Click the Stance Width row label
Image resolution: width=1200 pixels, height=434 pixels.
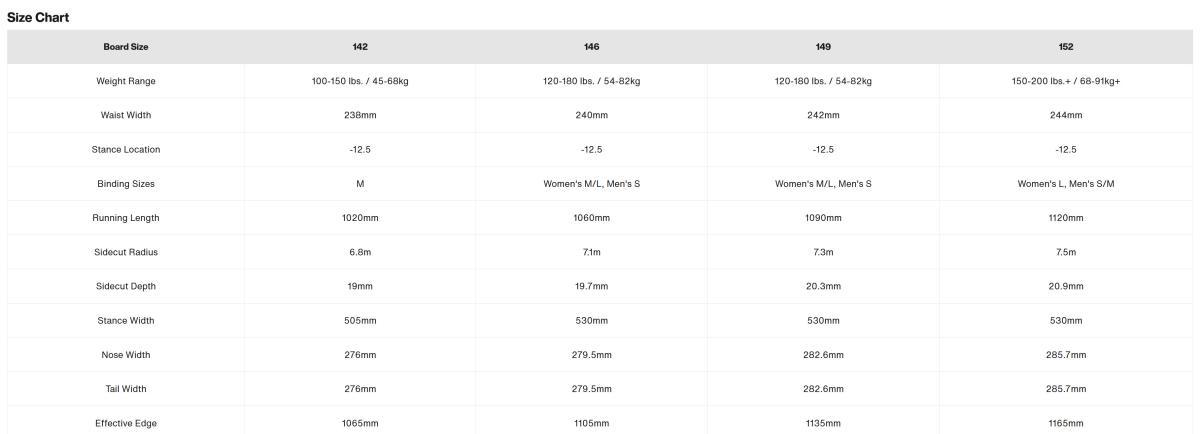point(126,320)
